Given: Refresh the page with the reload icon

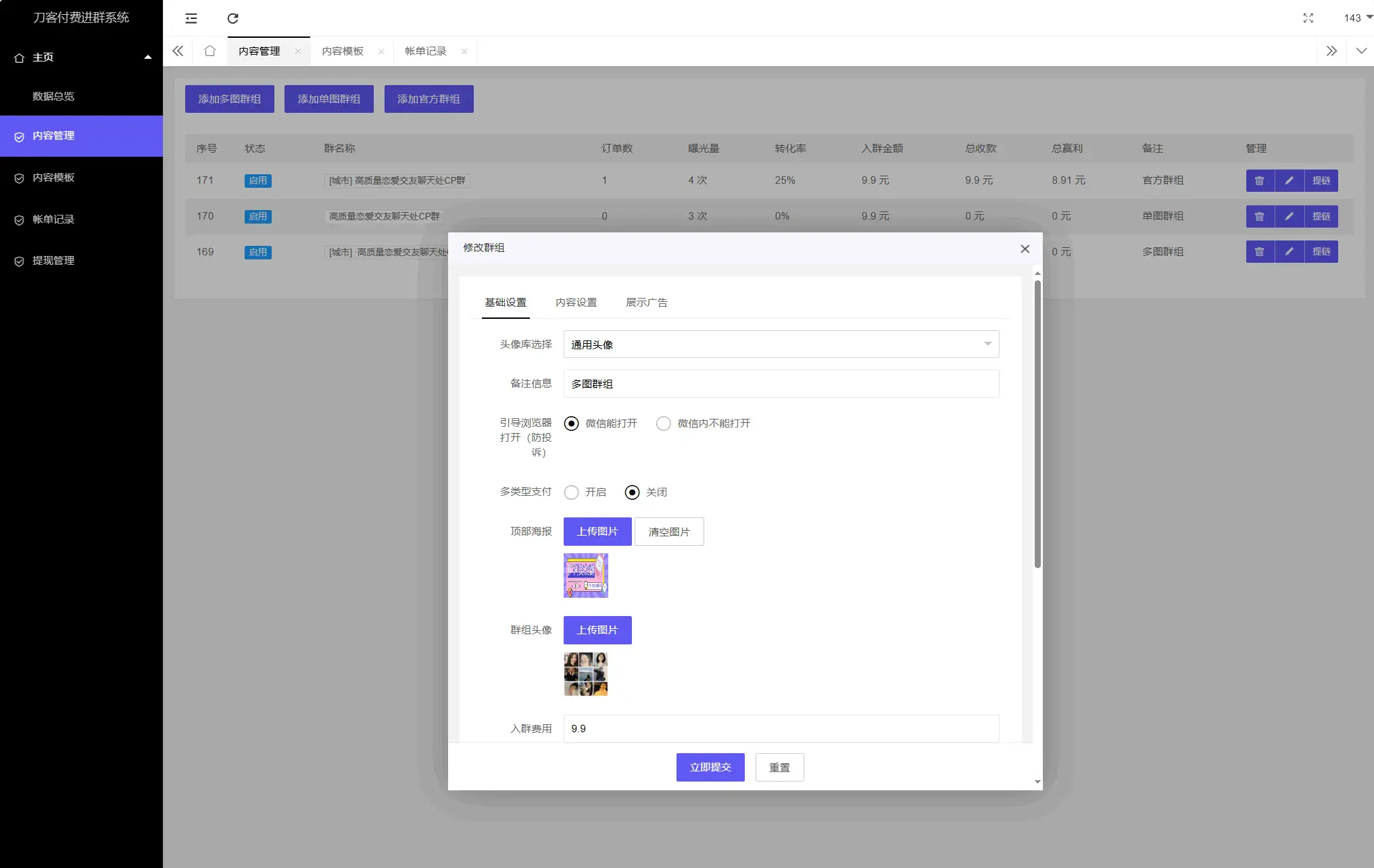Looking at the screenshot, I should tap(232, 18).
